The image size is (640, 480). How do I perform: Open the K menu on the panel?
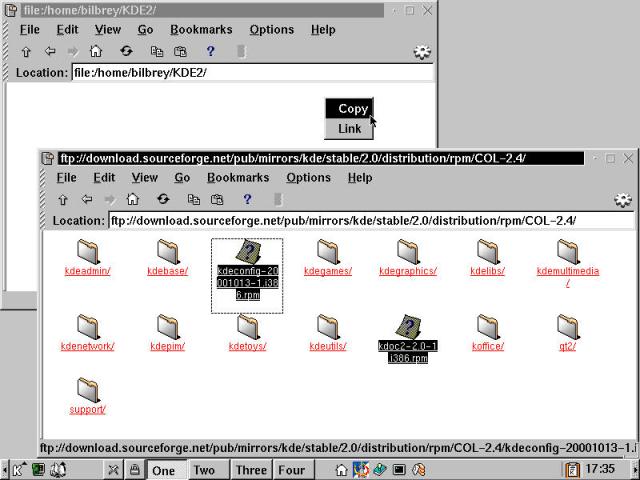pyautogui.click(x=17, y=470)
